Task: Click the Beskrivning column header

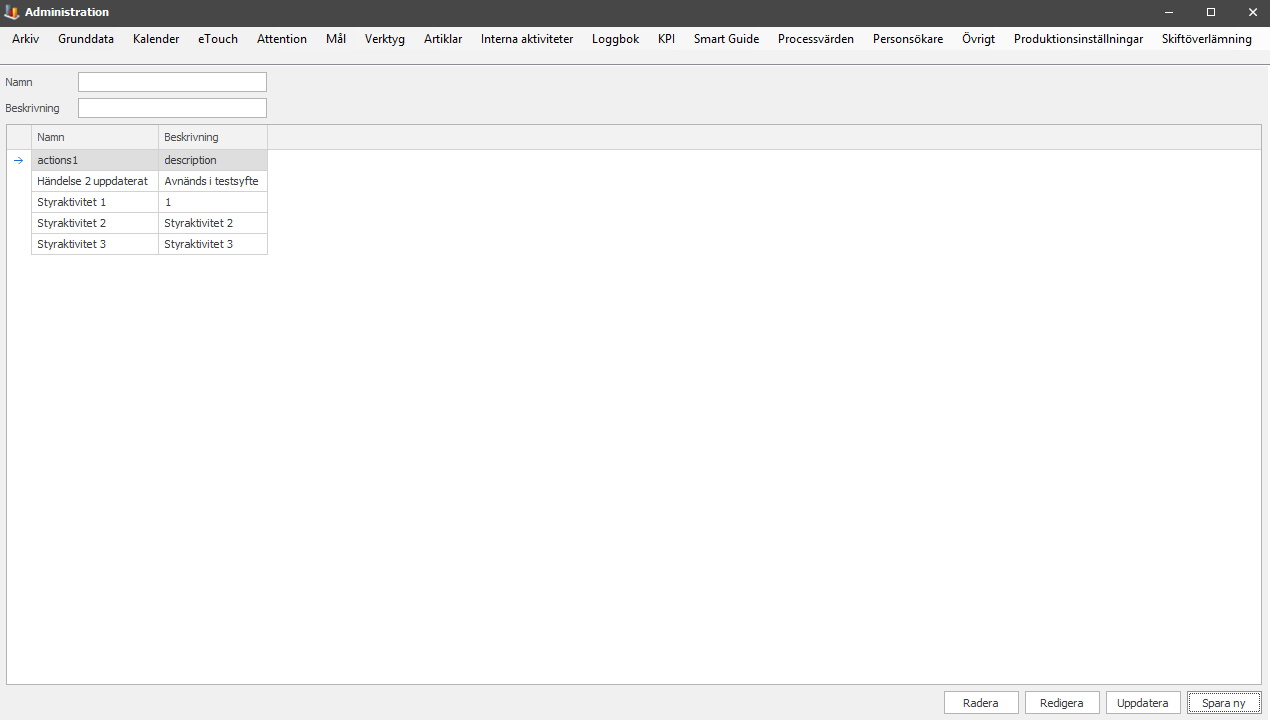Action: tap(213, 137)
